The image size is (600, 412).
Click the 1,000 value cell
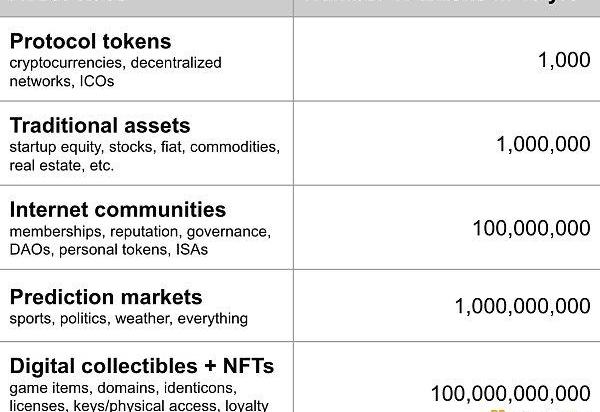pyautogui.click(x=563, y=60)
